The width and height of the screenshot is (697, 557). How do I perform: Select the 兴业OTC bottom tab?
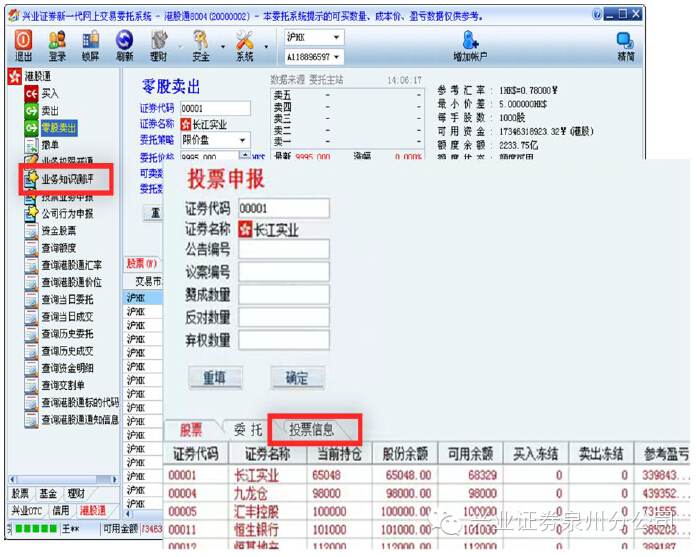[x=27, y=511]
